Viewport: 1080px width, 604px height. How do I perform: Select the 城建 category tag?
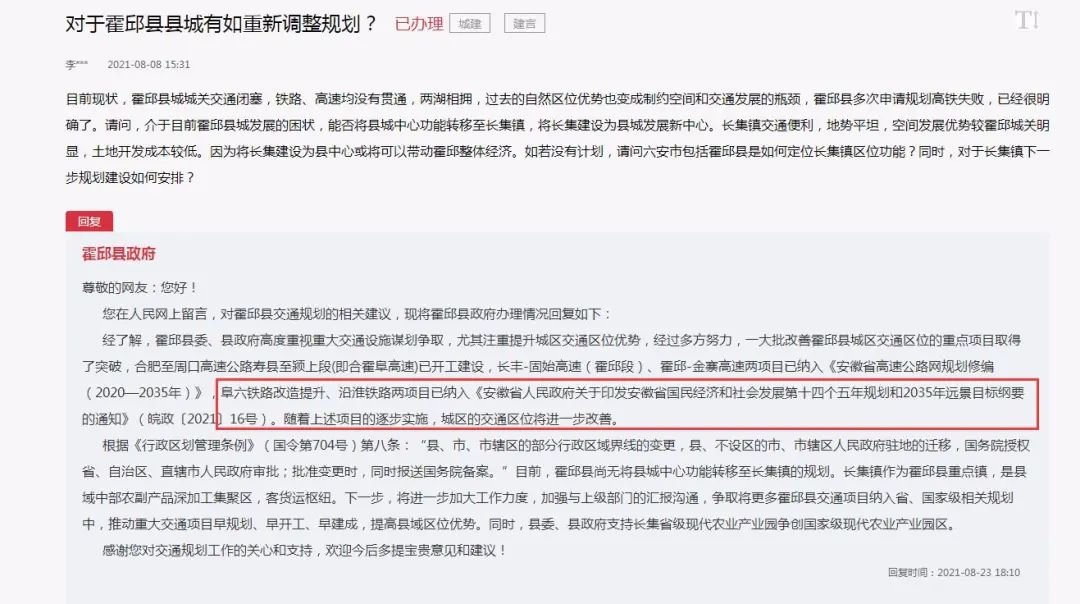pyautogui.click(x=470, y=23)
